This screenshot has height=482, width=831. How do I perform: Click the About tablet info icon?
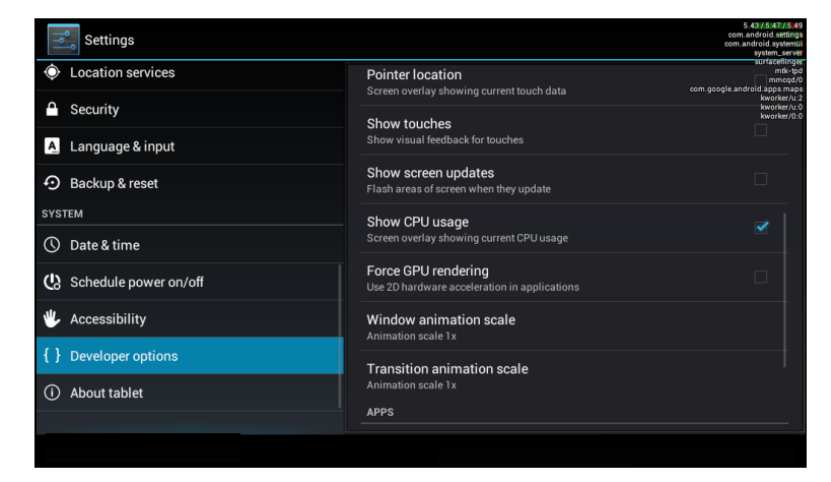click(x=52, y=393)
